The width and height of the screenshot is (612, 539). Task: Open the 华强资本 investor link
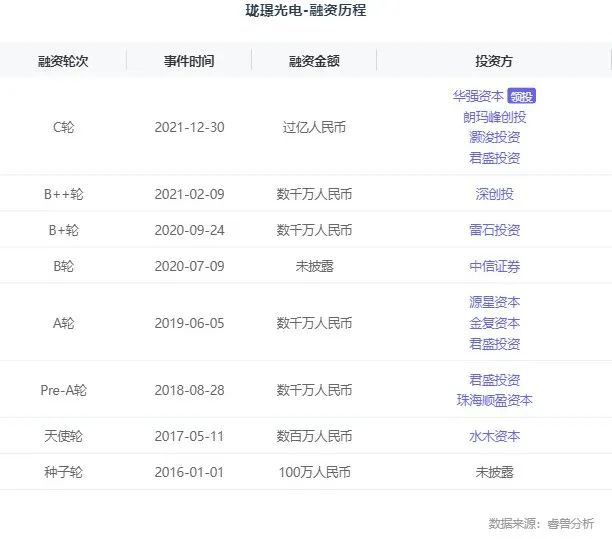(x=478, y=96)
